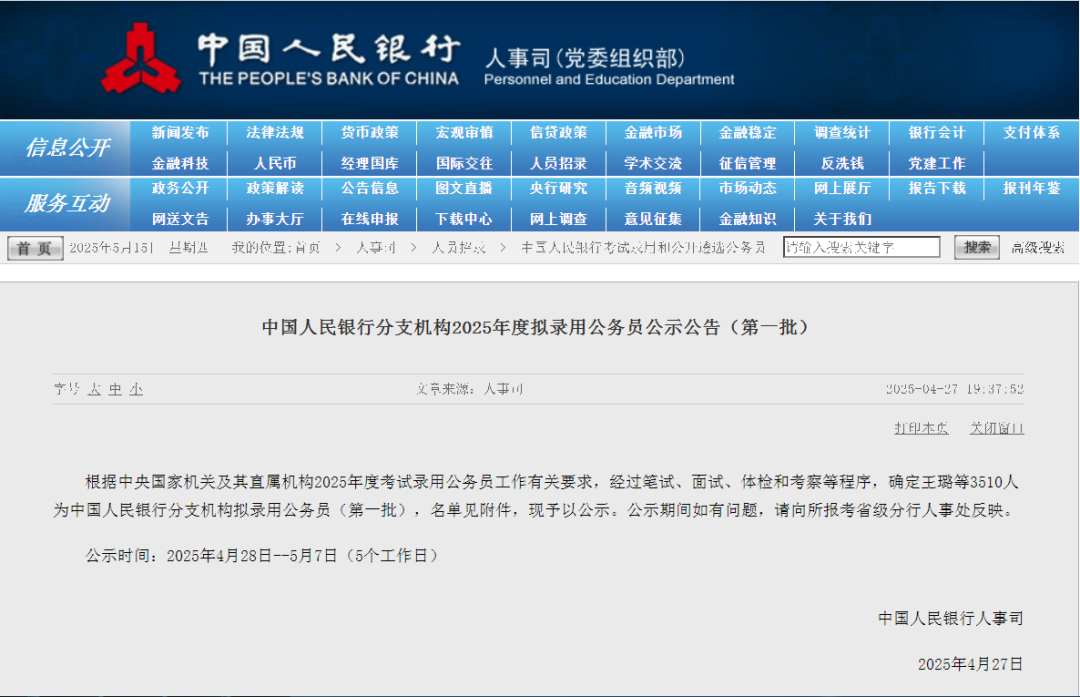Visit 金融知识 link
Viewport: 1080px width, 697px height.
[x=748, y=219]
